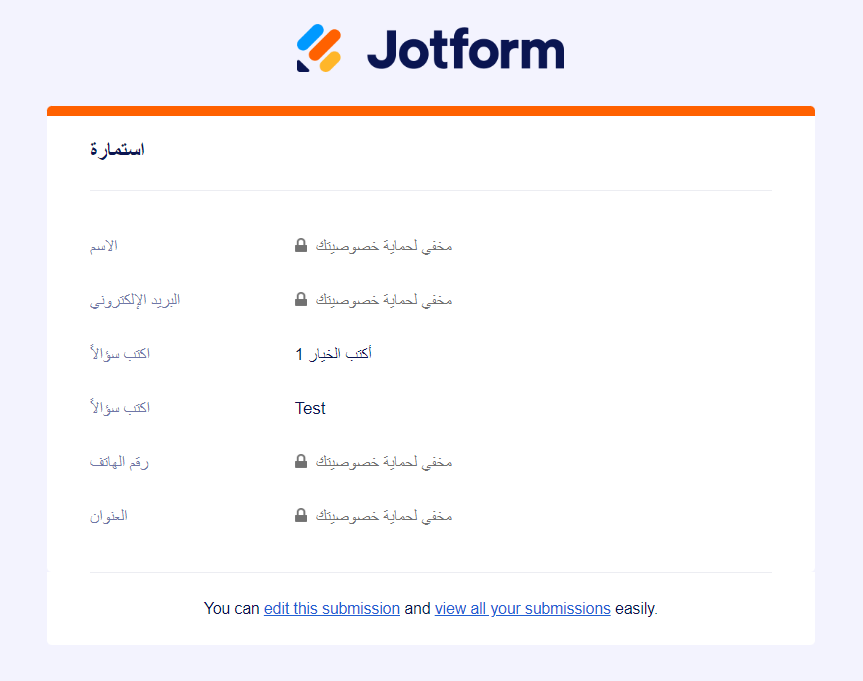Click the Test answer value

coord(310,408)
